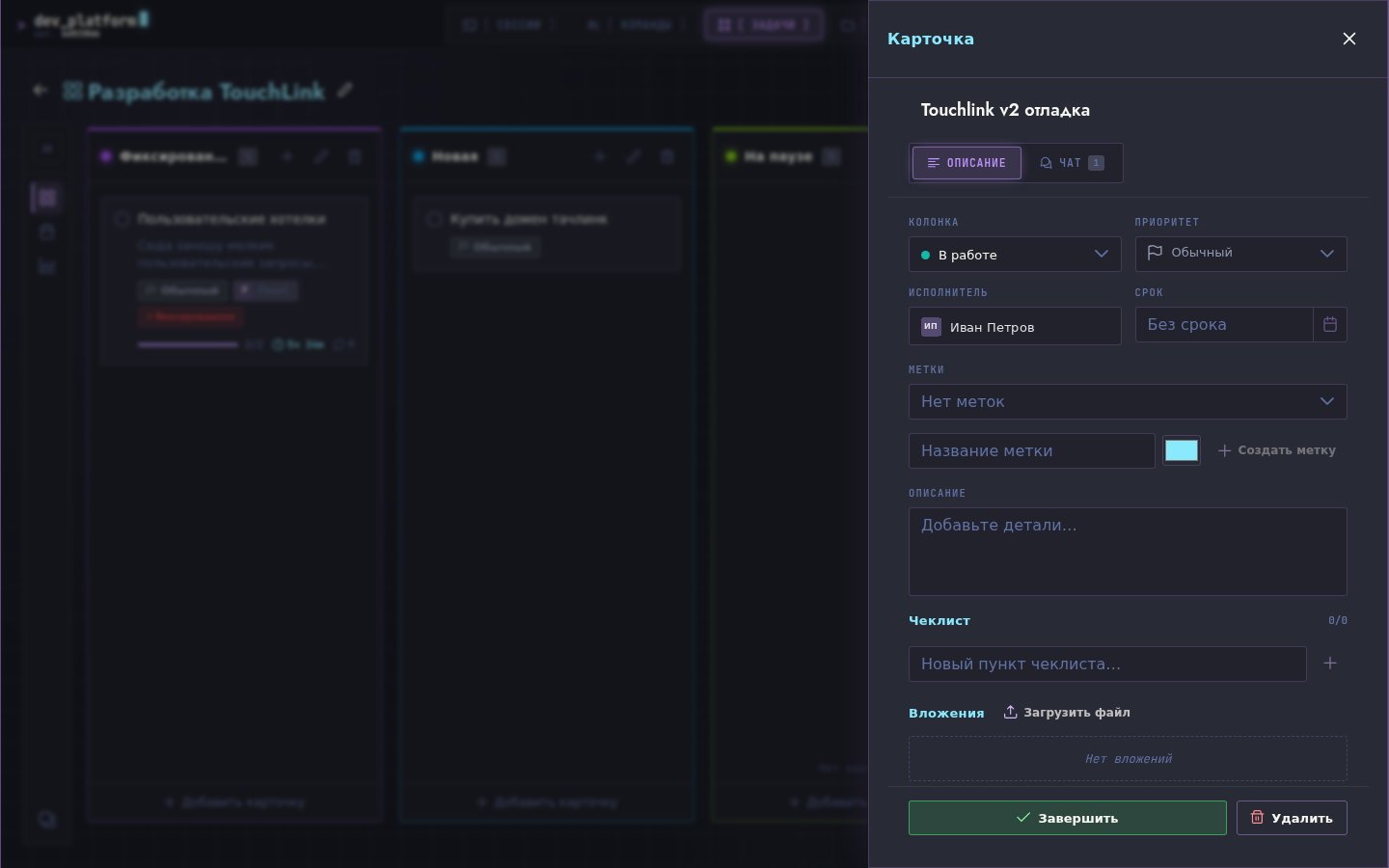
Task: Click the plus icon to add checklist item
Action: tap(1330, 664)
